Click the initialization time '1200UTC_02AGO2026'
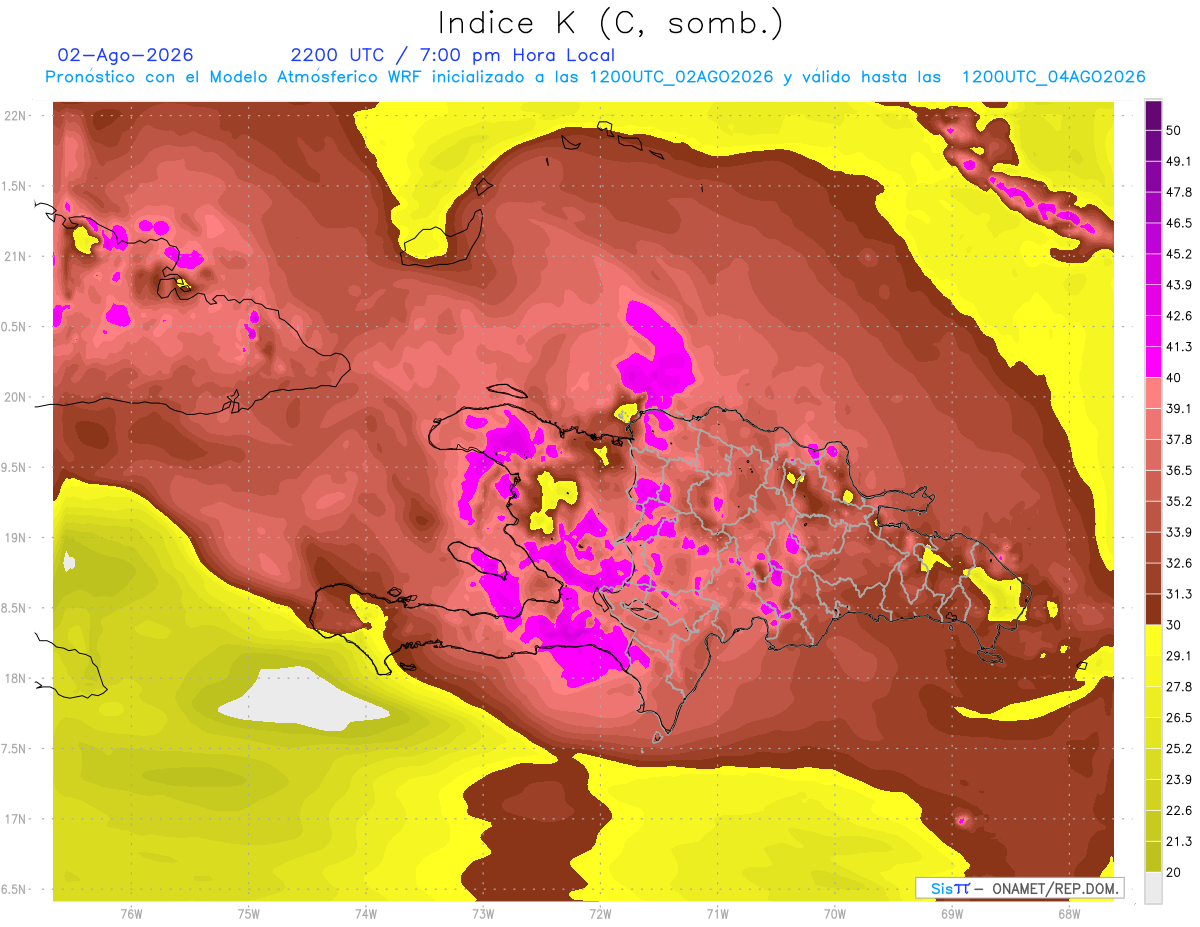Image resolution: width=1200 pixels, height=927 pixels. point(681,77)
